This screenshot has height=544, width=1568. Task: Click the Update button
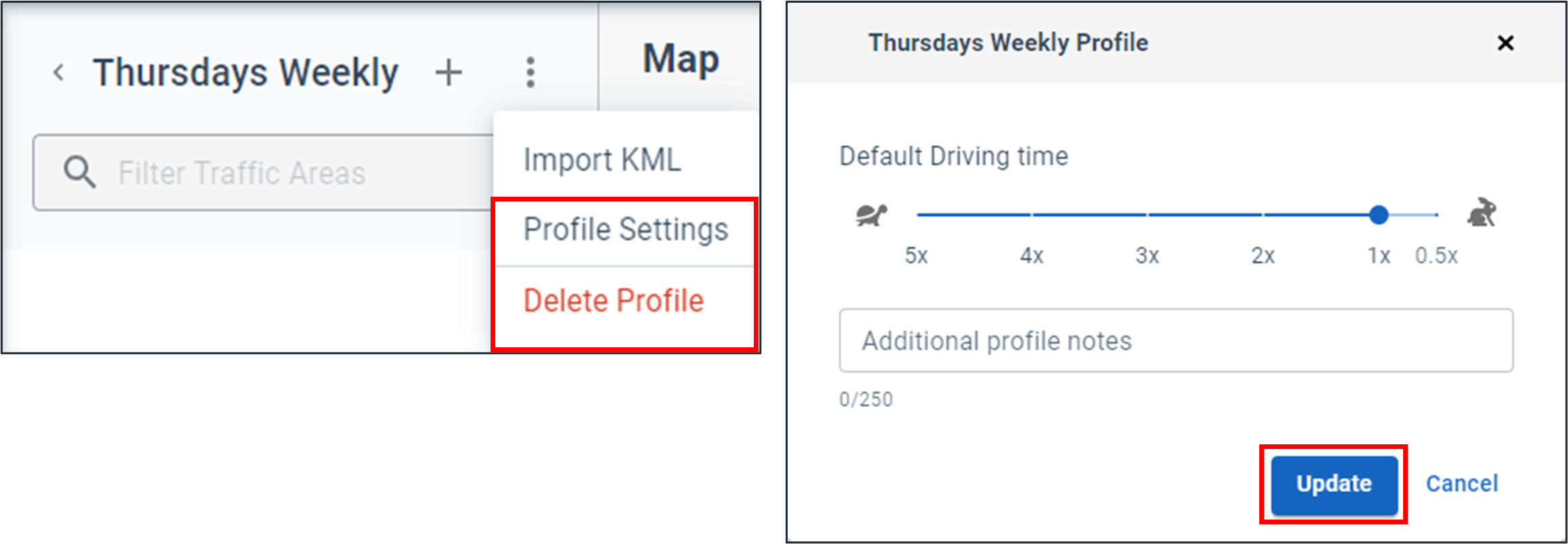(1333, 484)
